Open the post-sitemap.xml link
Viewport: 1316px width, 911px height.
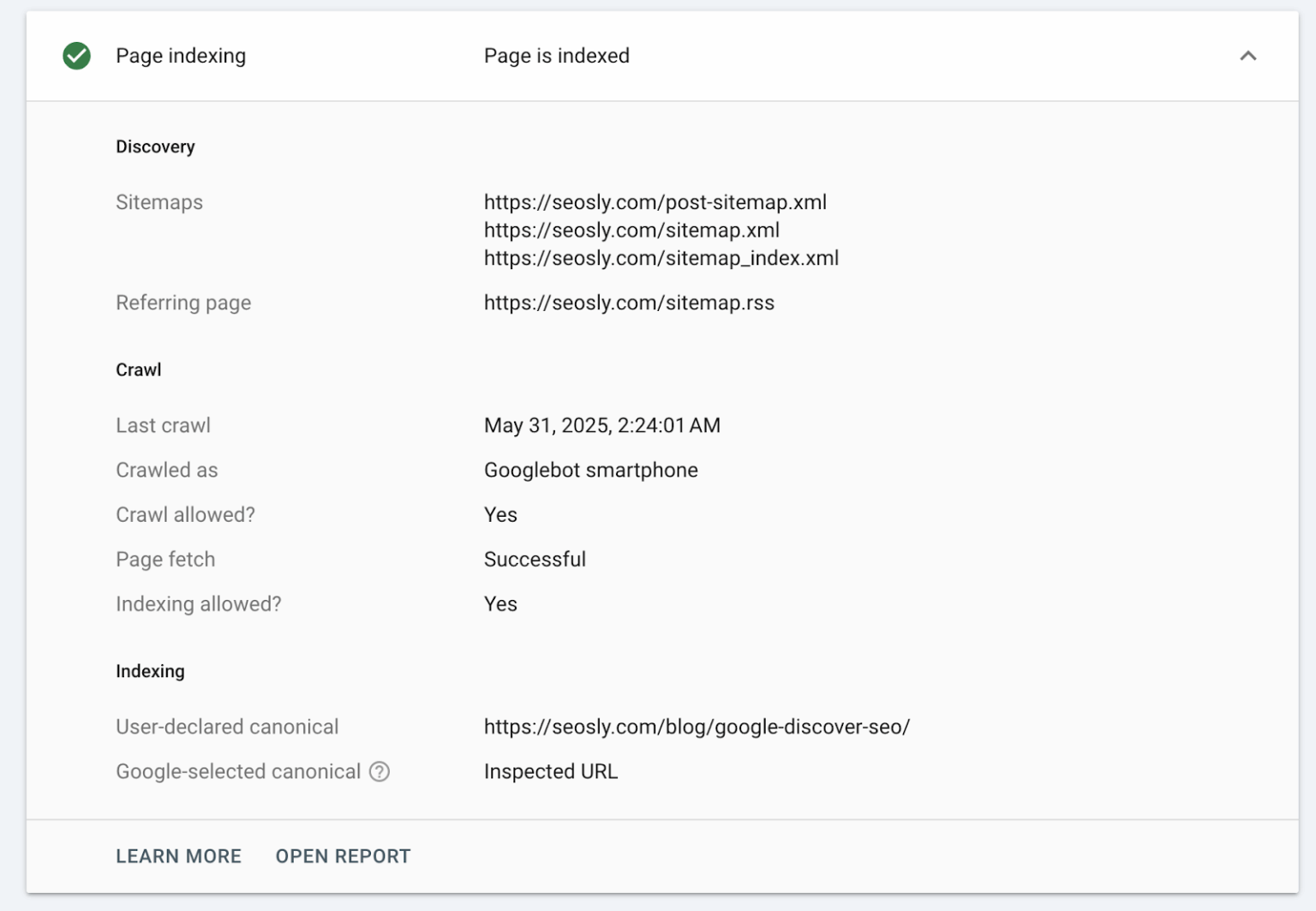(655, 203)
